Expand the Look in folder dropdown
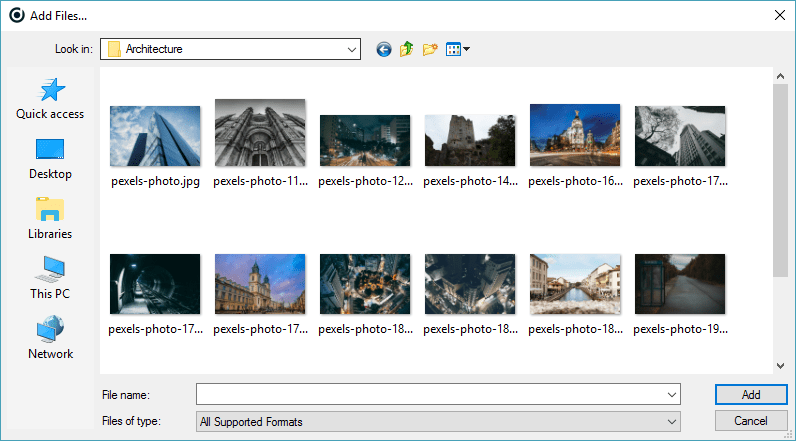 click(x=351, y=49)
